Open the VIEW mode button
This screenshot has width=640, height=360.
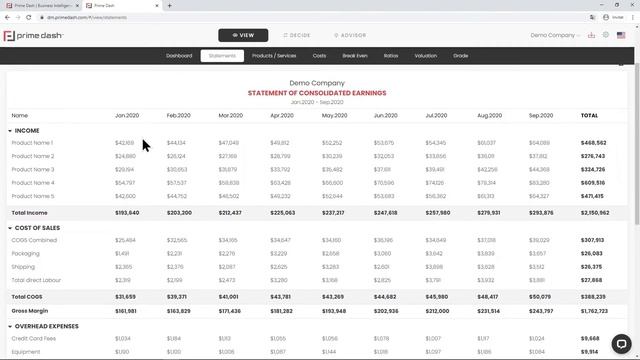(243, 36)
